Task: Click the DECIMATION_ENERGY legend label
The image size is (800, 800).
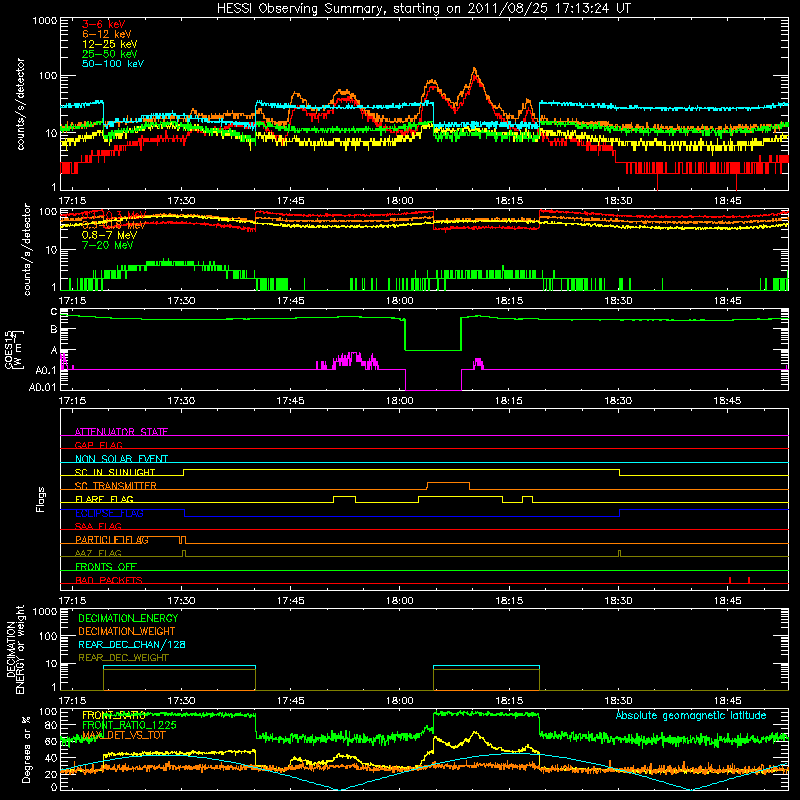Action: (x=128, y=618)
